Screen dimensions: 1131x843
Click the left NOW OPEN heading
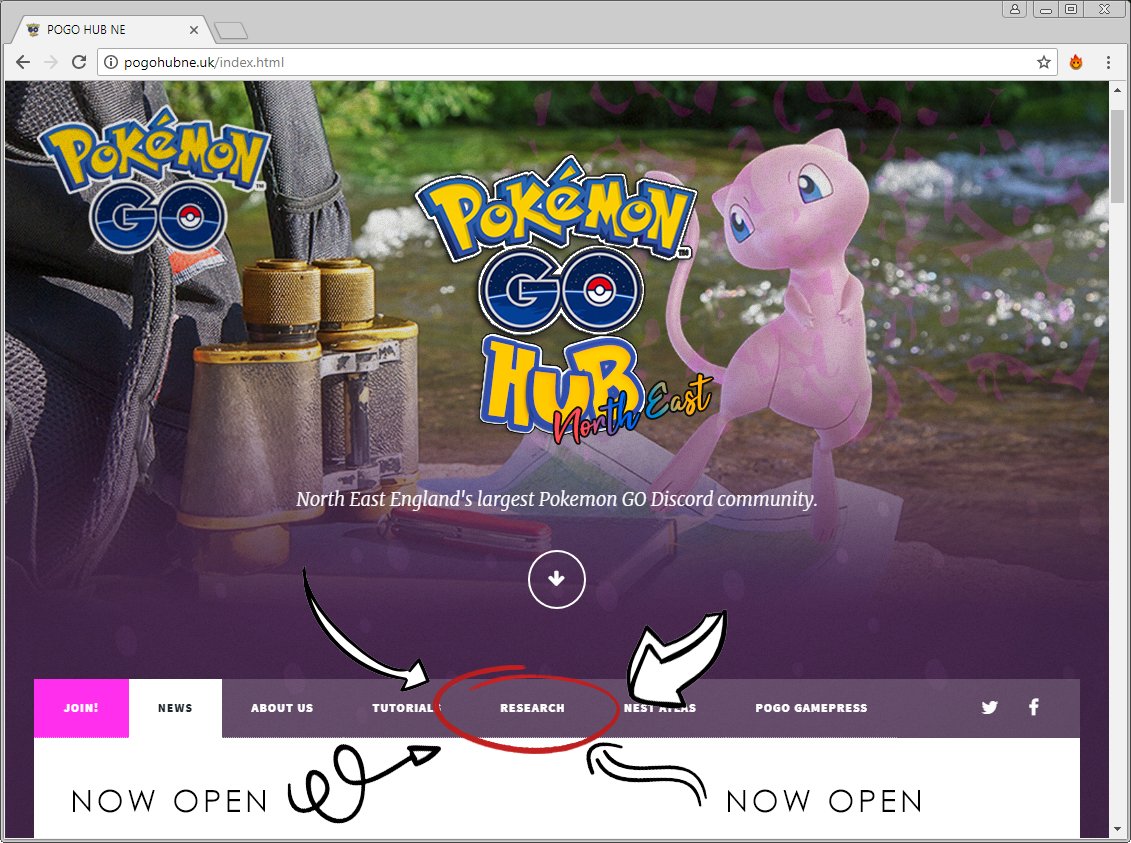tap(170, 801)
